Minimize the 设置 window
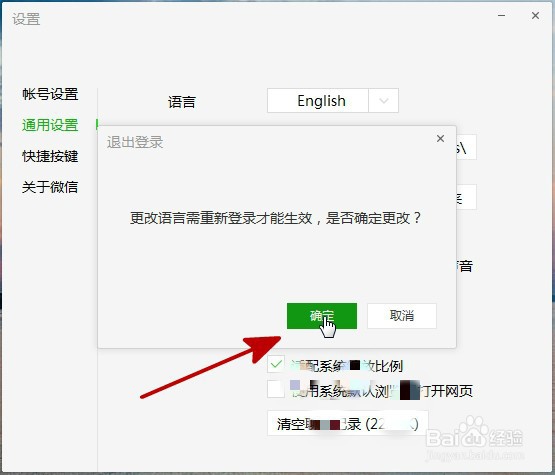 [502, 16]
